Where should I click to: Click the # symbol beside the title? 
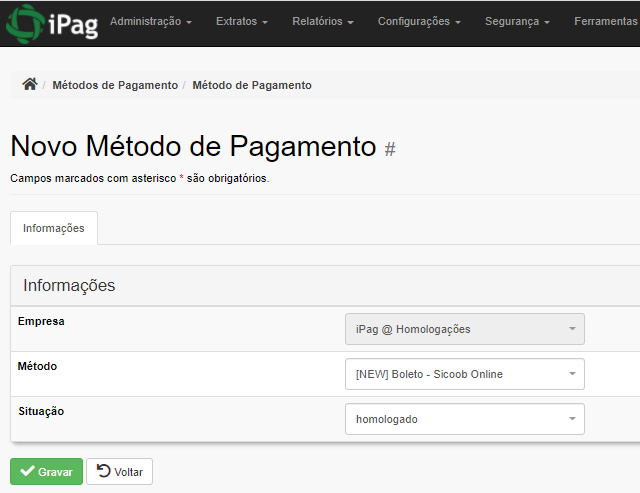[x=390, y=149]
